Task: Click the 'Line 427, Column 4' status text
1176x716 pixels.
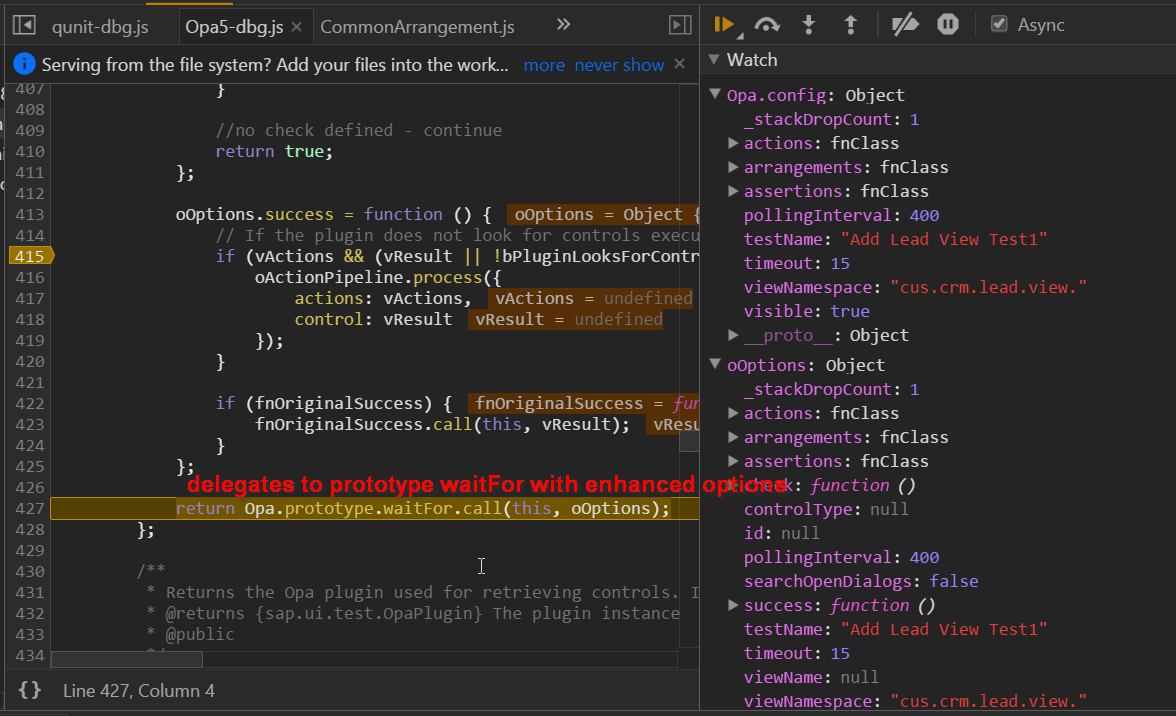Action: [x=139, y=691]
